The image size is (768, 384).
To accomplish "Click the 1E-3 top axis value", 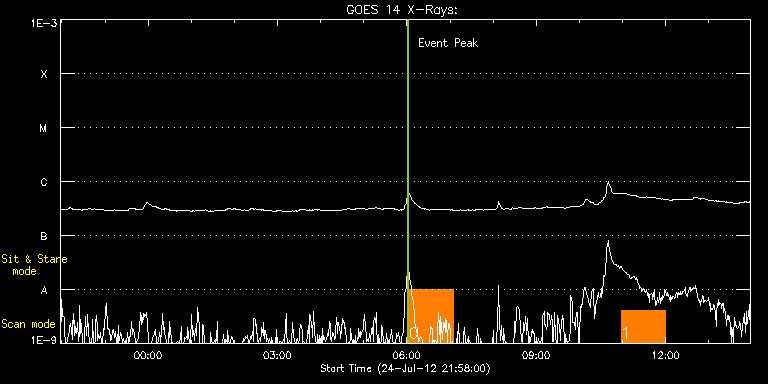I will (45, 22).
